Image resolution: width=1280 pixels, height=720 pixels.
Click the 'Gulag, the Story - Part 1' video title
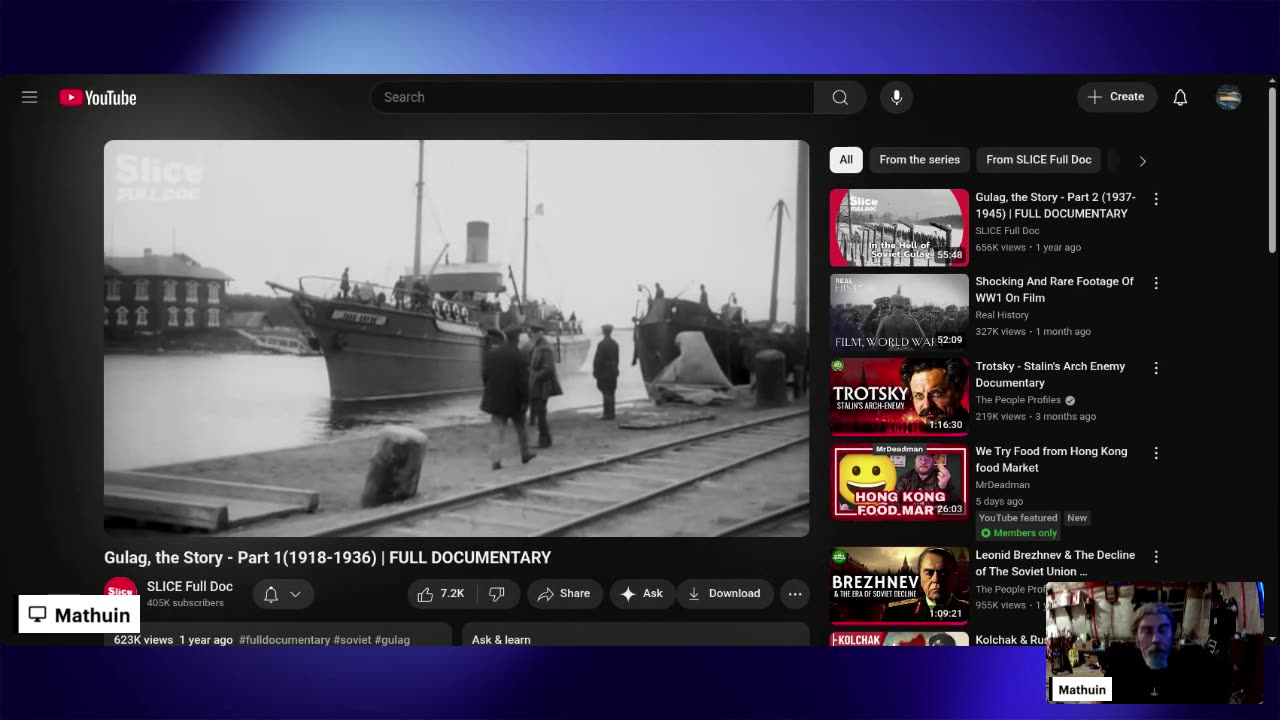pyautogui.click(x=328, y=558)
